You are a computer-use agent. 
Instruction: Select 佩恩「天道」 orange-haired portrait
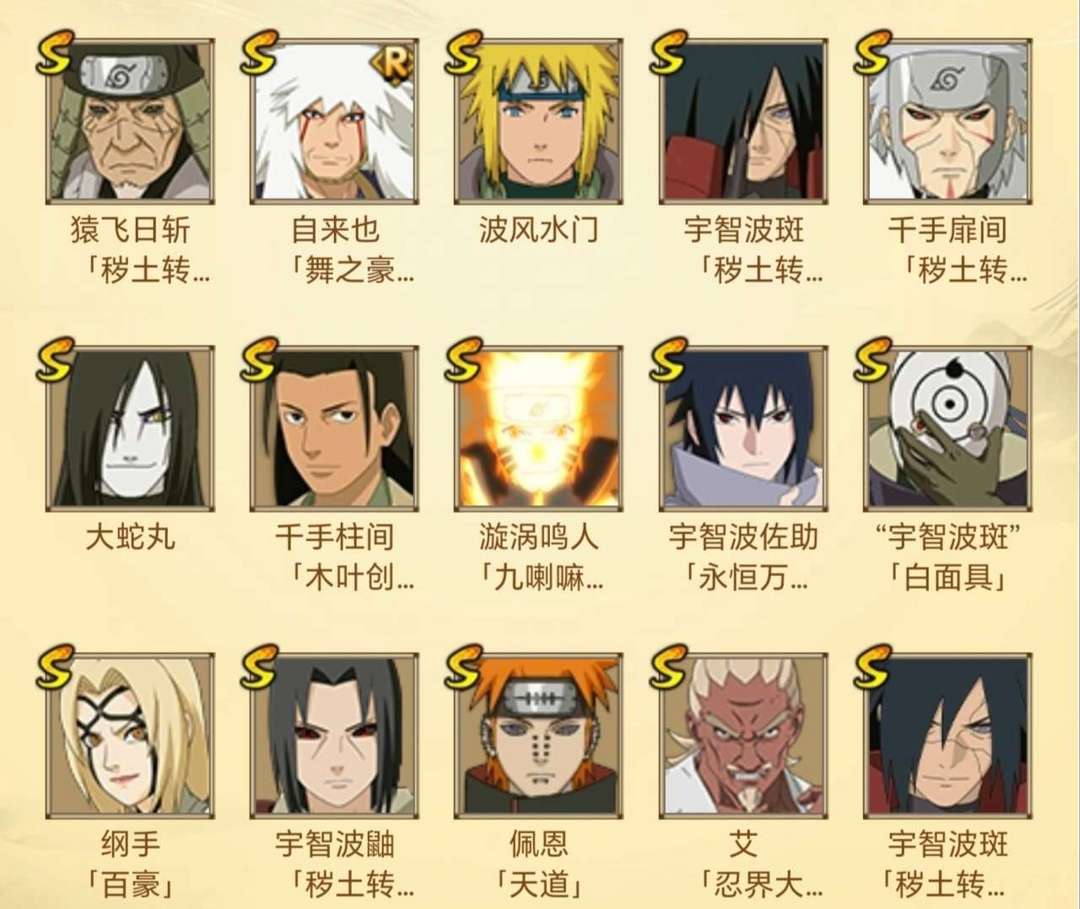(538, 735)
